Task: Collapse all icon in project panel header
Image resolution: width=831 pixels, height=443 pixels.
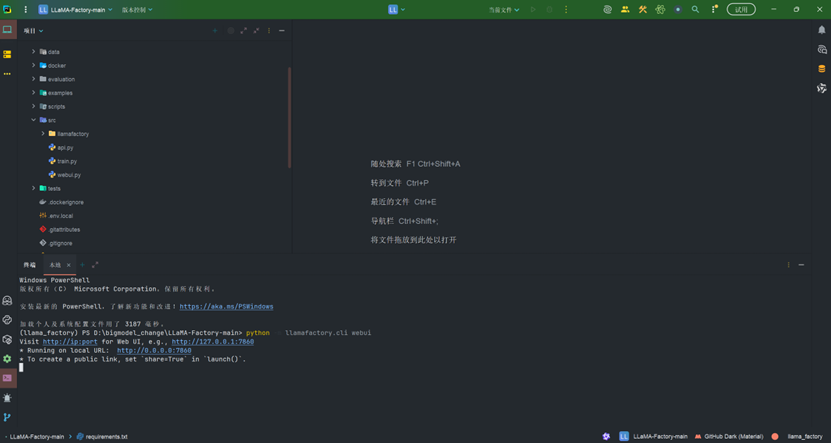Action: point(257,31)
